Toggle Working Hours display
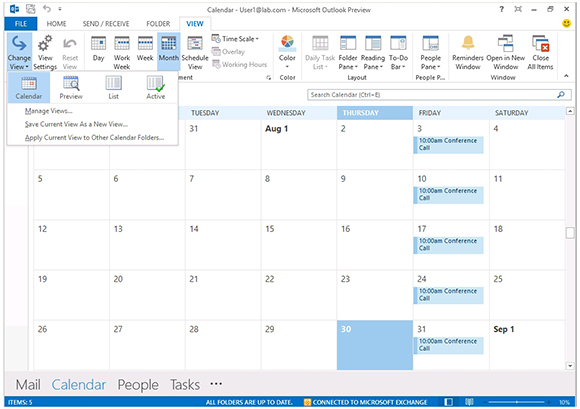Screen dimensions: 580x409 pos(240,64)
